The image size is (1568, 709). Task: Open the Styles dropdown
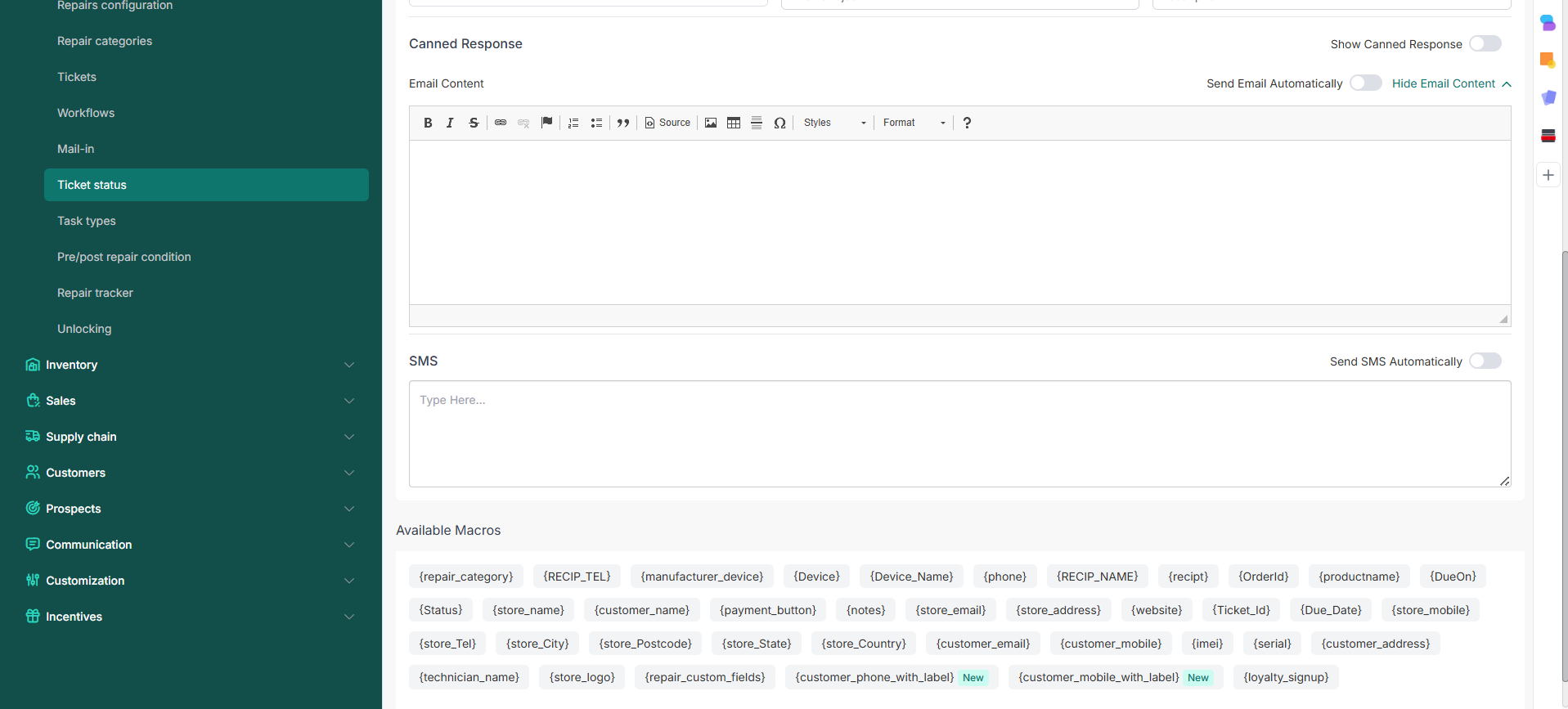pos(833,123)
